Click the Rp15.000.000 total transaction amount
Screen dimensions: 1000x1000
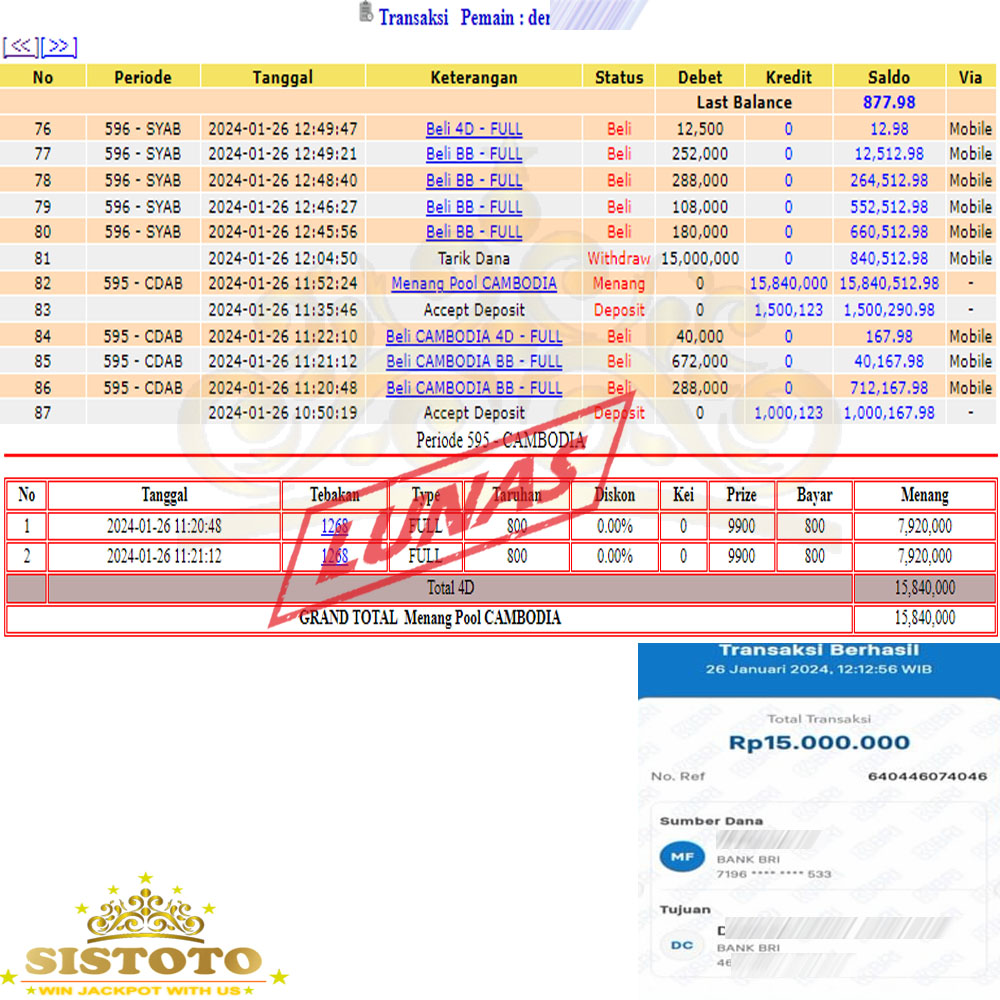coord(819,743)
